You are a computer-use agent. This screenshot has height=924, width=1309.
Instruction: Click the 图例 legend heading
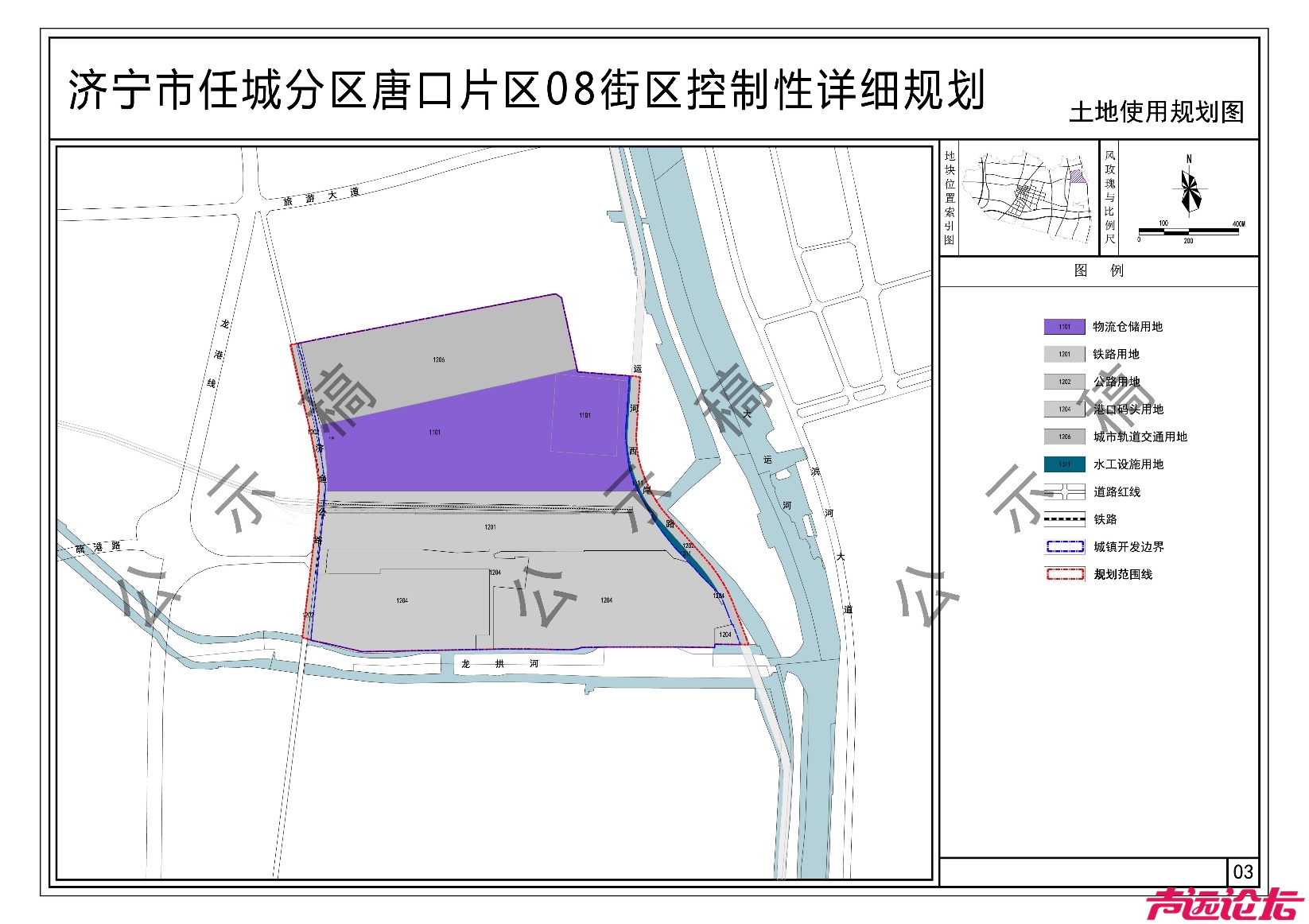click(x=1098, y=270)
